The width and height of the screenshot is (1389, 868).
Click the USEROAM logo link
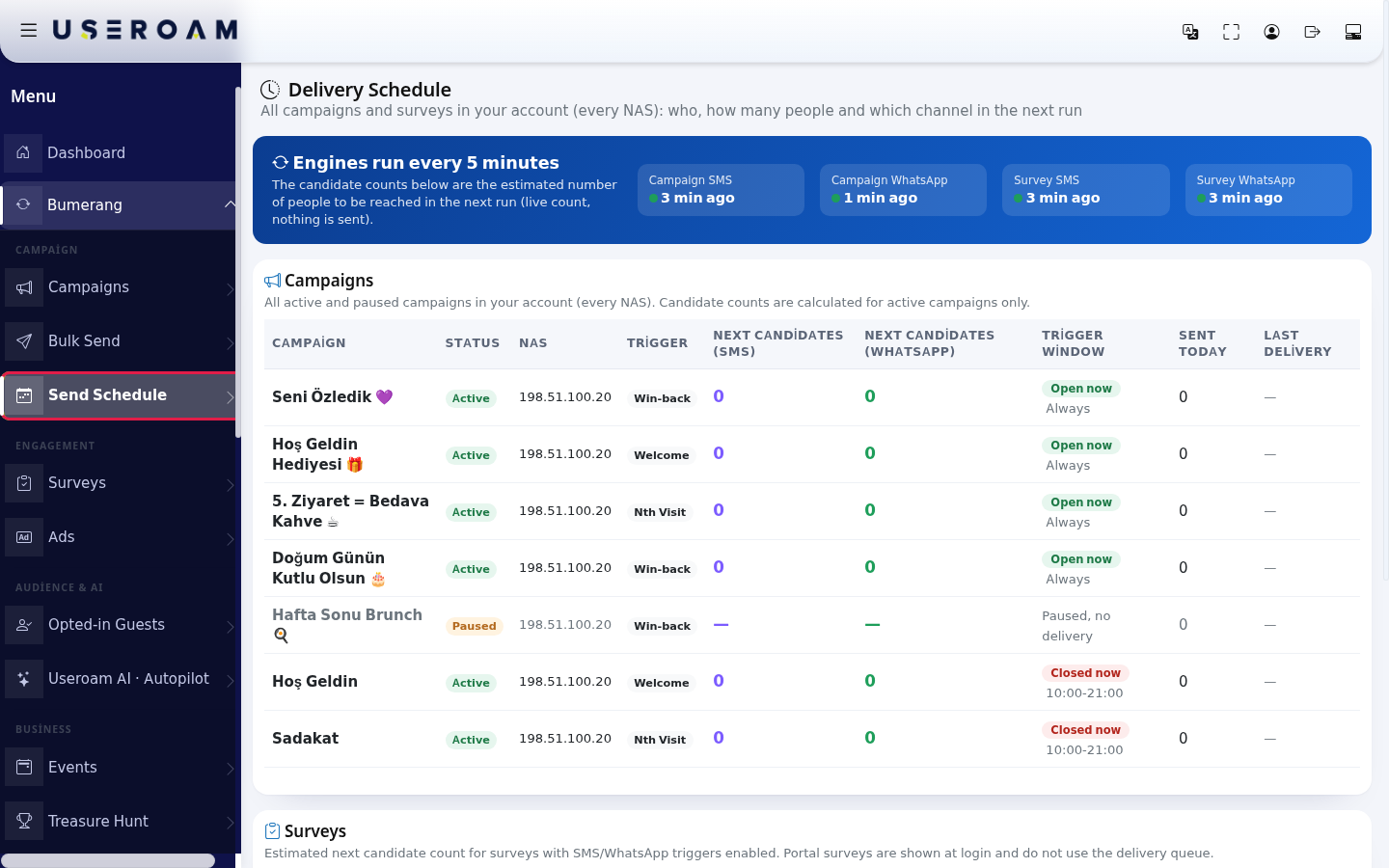point(145,31)
